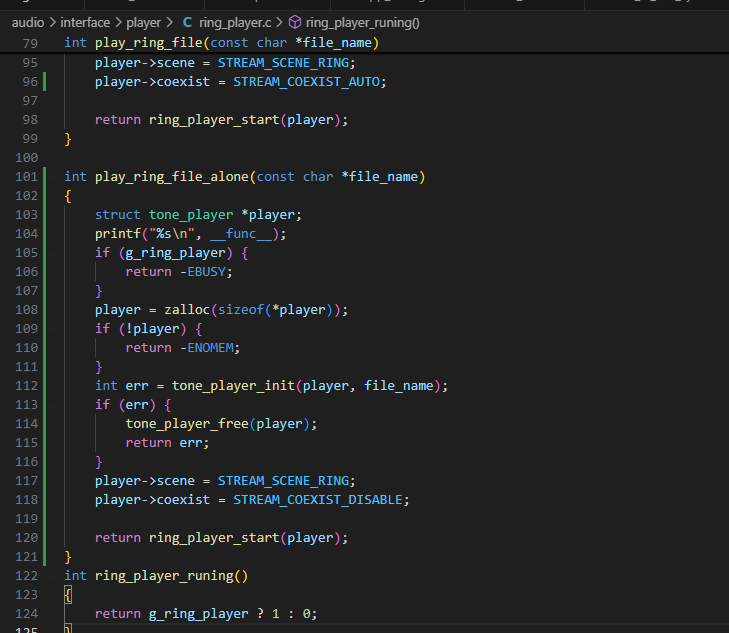Screen dimensions: 729x633
Task: Click the green change bar beside line 96
Action: click(x=45, y=82)
